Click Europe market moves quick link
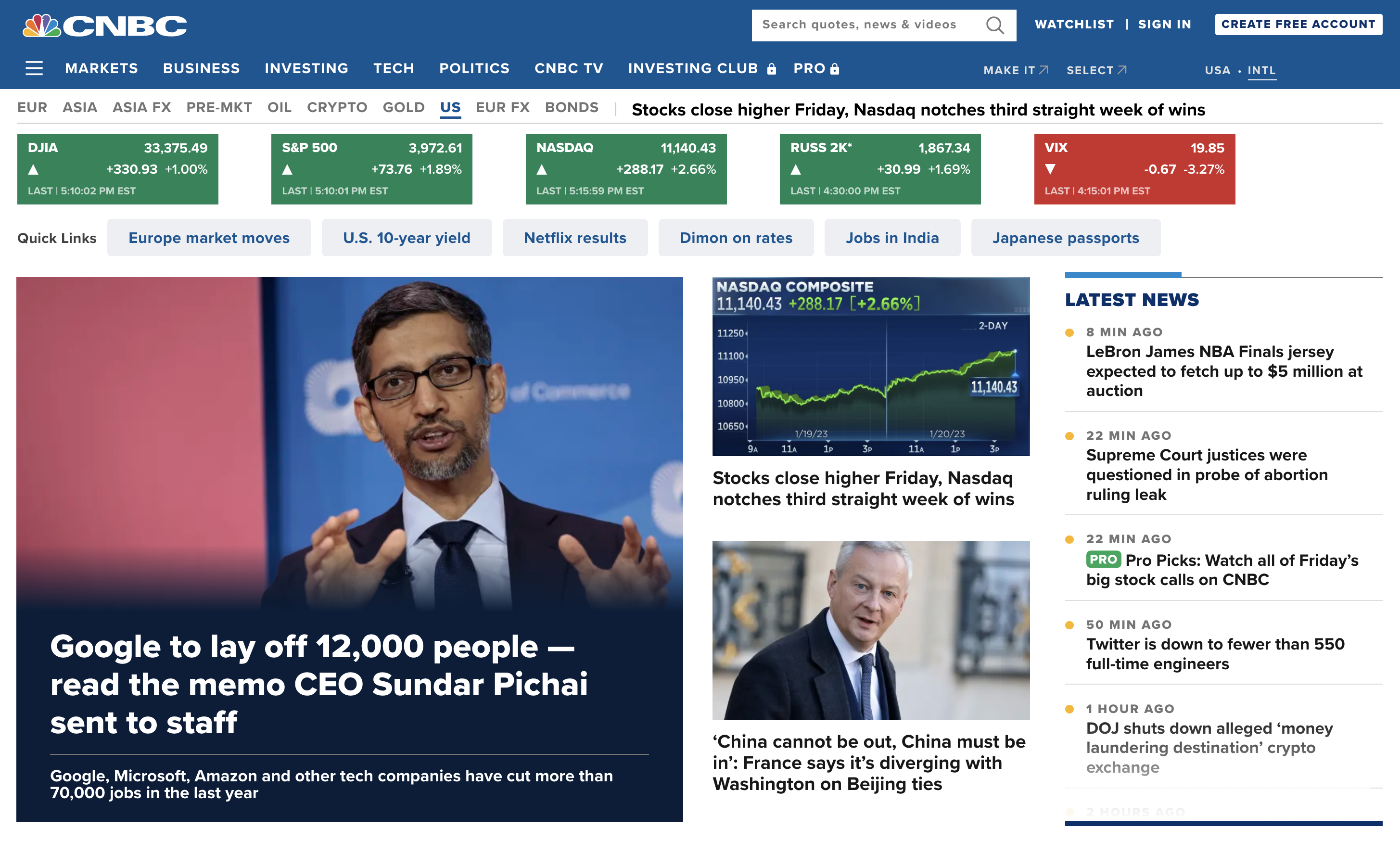Viewport: 1400px width, 841px height. pos(209,238)
